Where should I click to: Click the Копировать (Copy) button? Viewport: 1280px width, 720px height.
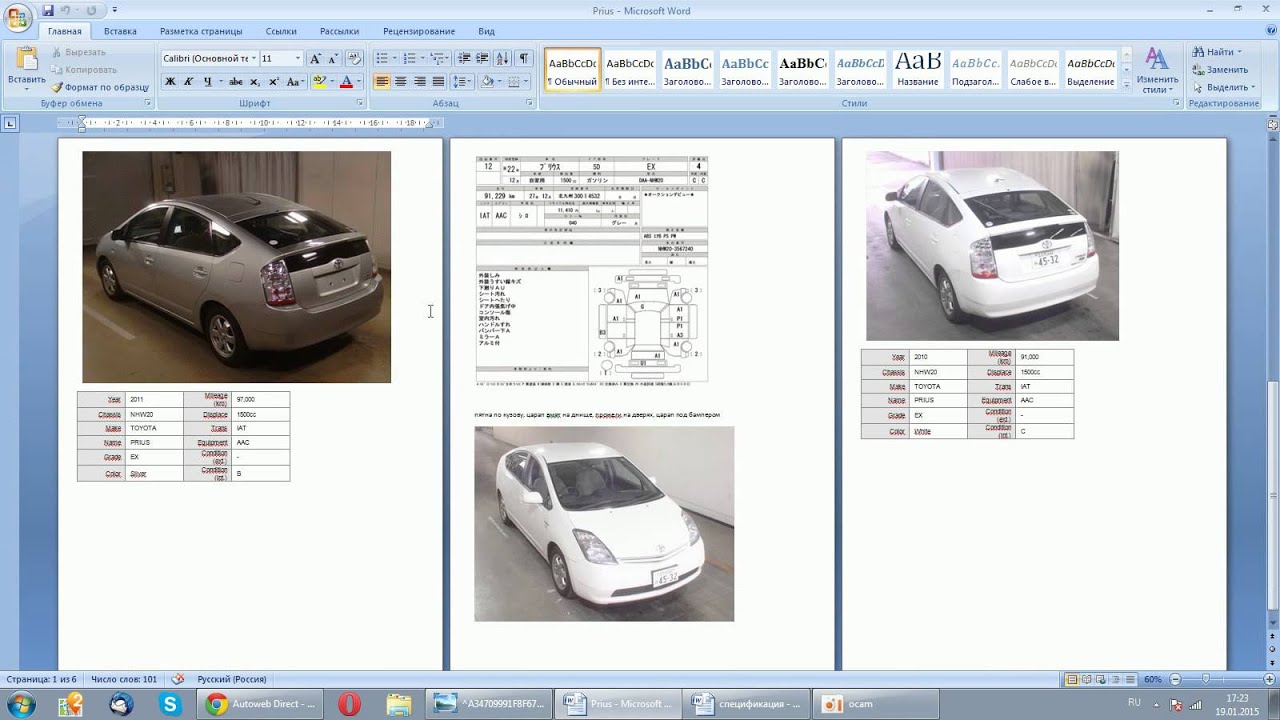pos(84,70)
